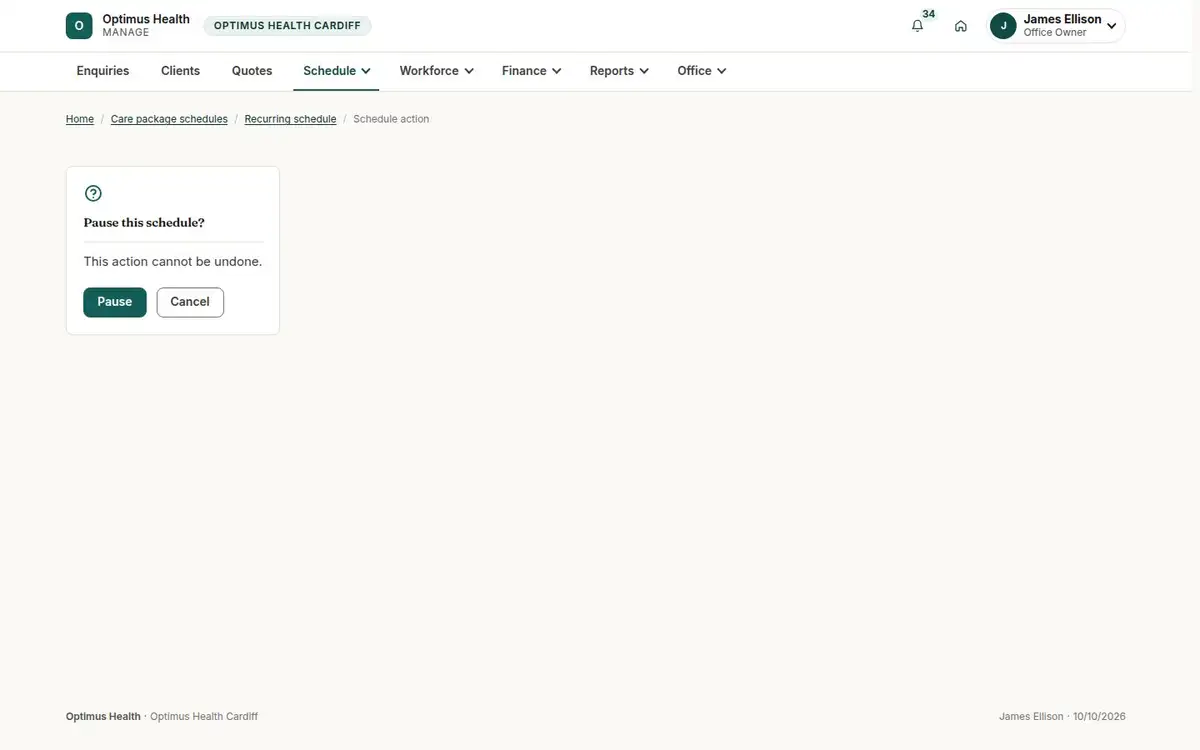Switch to the Quotes tab
The height and width of the screenshot is (750, 1200).
tap(252, 71)
